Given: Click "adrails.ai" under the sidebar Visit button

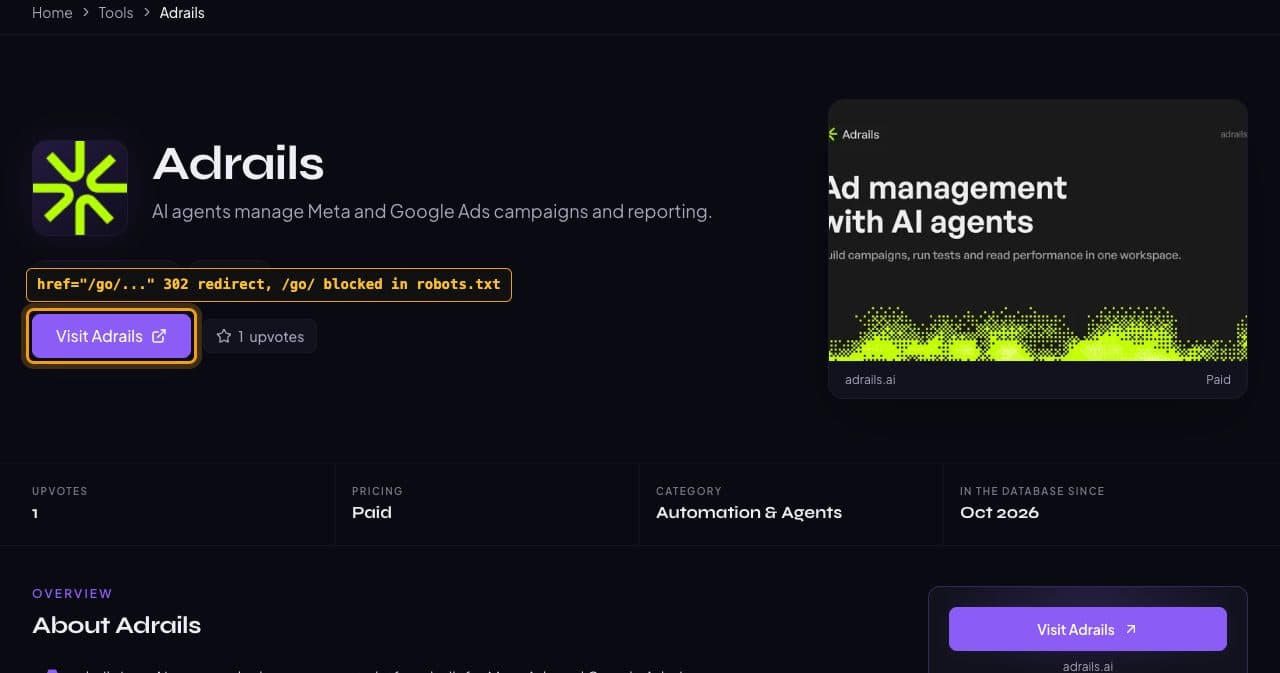Looking at the screenshot, I should 1088,666.
